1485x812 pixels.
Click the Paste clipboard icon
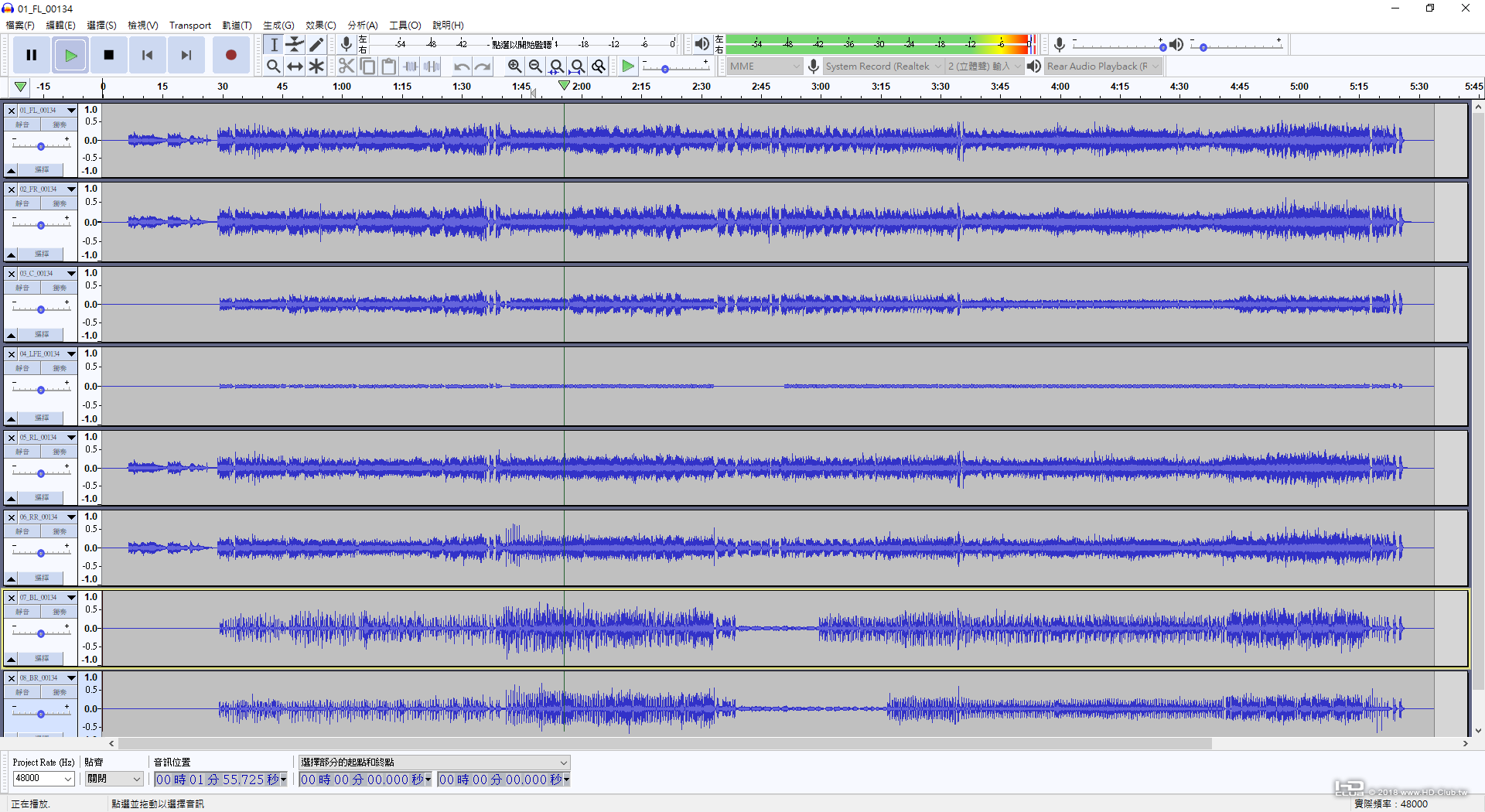pos(389,67)
